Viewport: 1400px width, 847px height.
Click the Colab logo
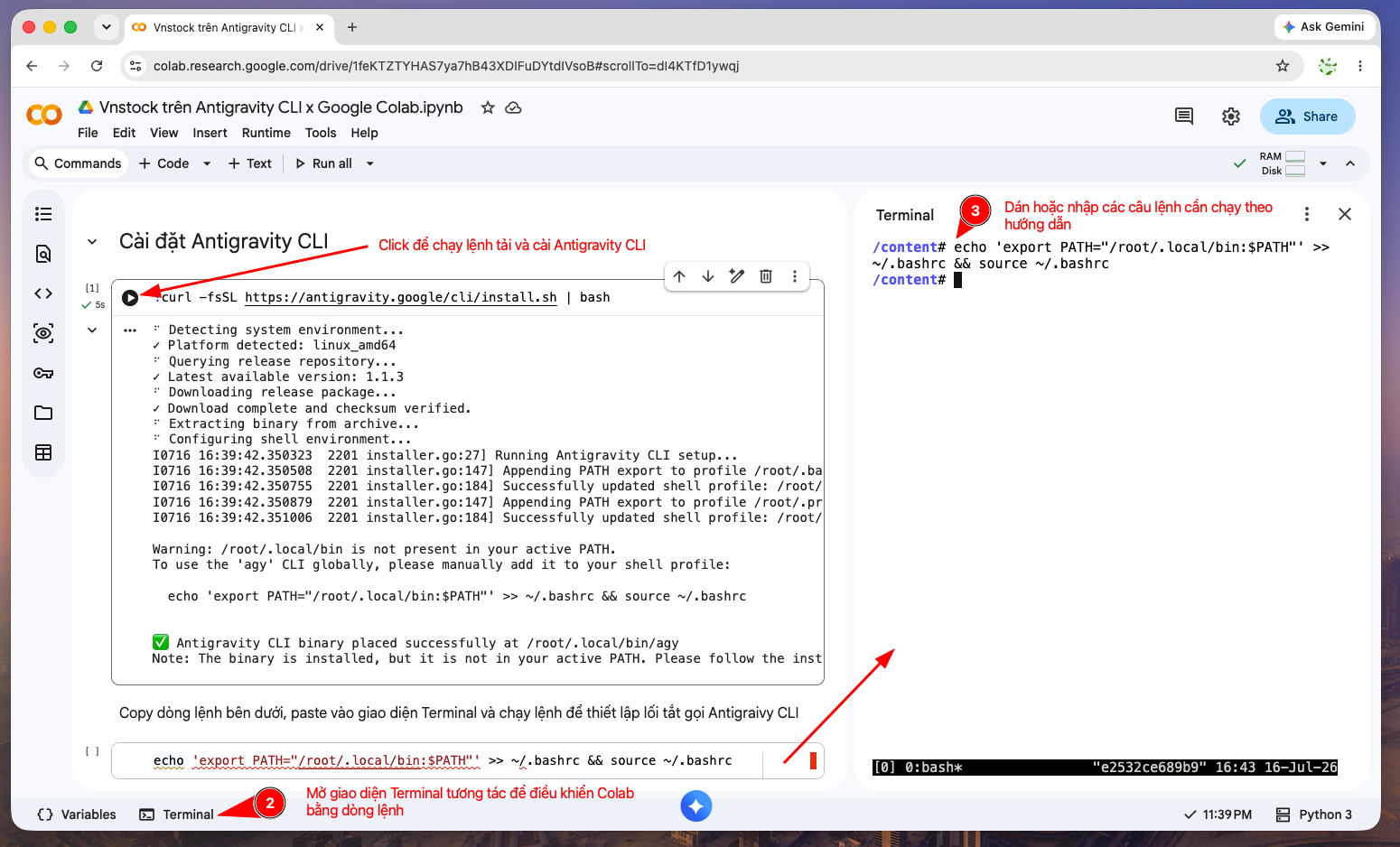[43, 115]
